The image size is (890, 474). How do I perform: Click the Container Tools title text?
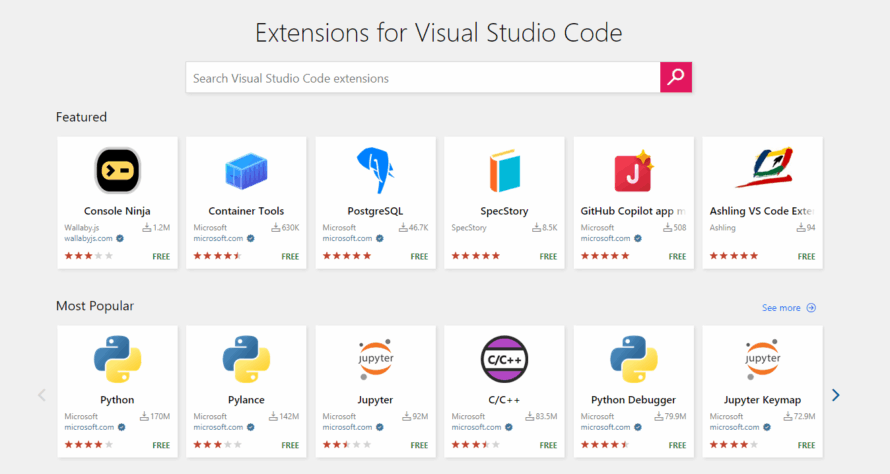(x=246, y=211)
